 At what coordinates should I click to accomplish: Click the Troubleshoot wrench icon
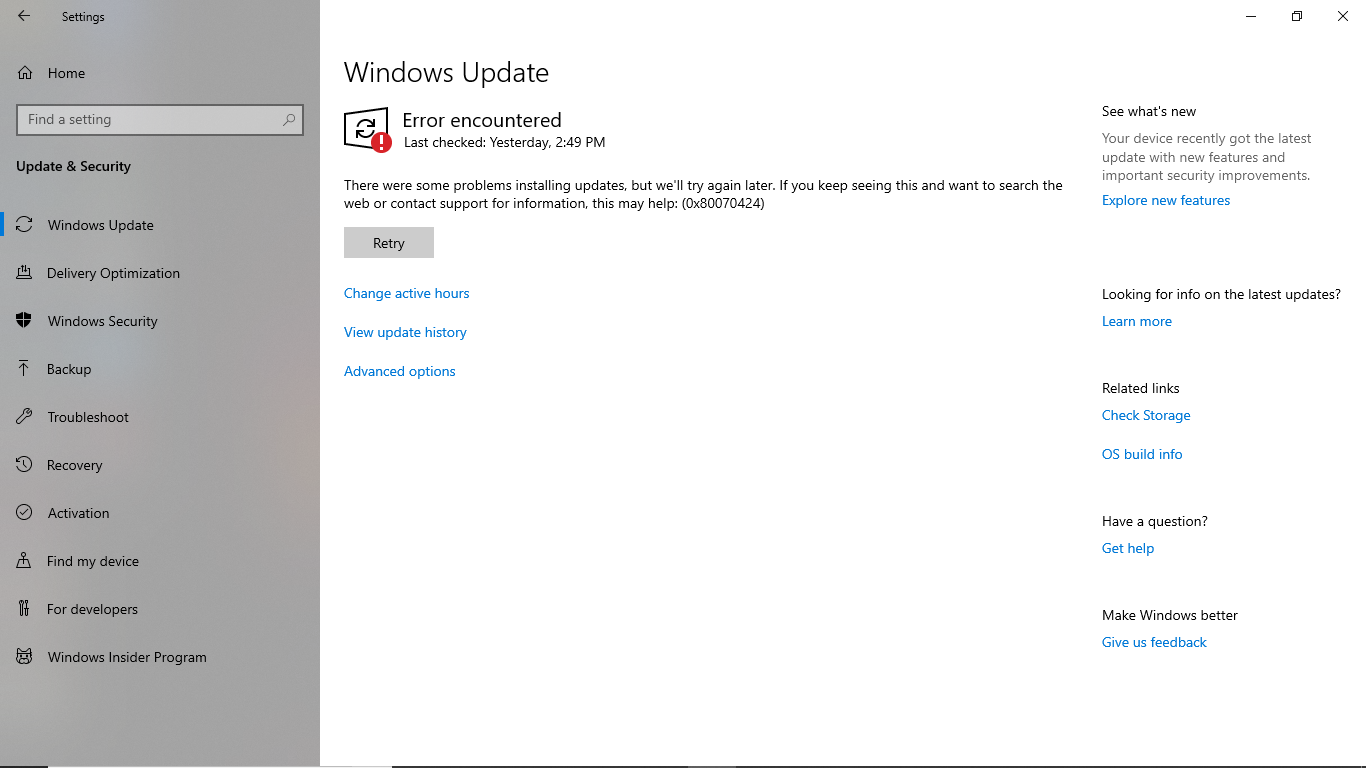(25, 417)
